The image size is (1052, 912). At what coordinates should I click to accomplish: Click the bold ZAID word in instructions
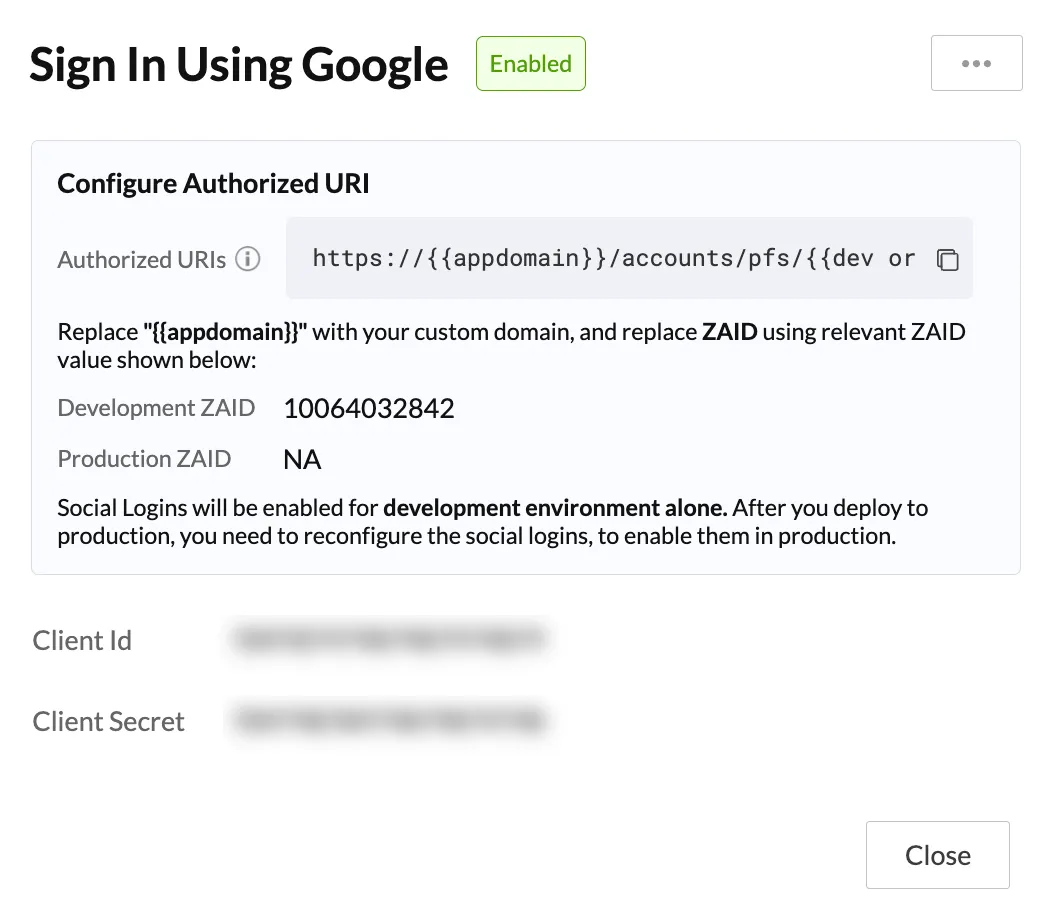point(729,332)
